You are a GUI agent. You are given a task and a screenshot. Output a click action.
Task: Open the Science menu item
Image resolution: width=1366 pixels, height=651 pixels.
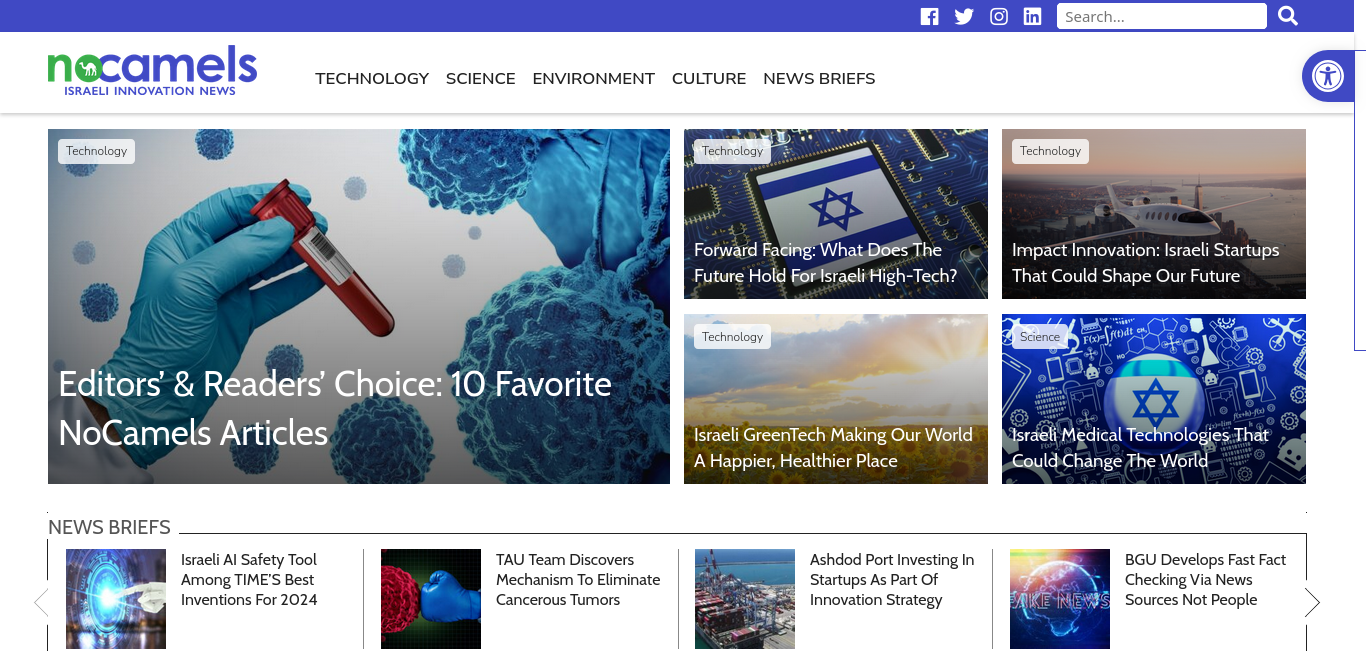481,78
